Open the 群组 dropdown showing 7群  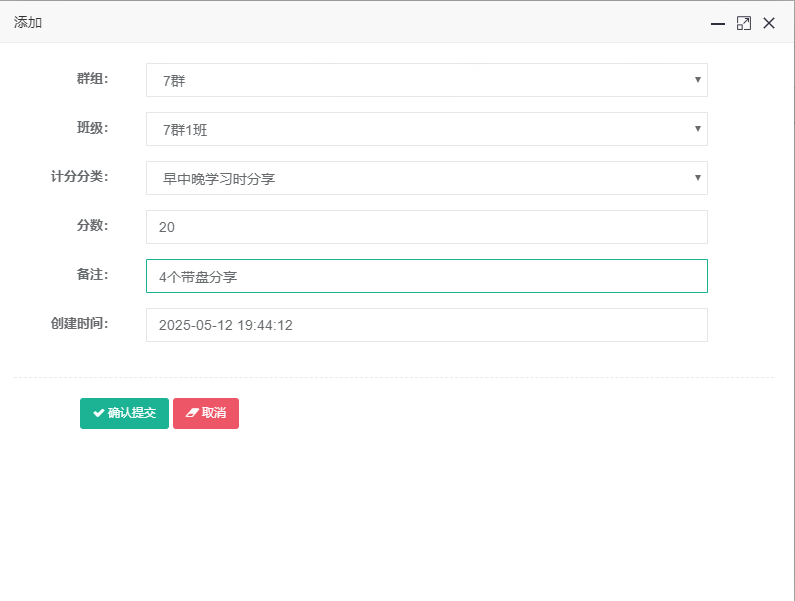[426, 80]
